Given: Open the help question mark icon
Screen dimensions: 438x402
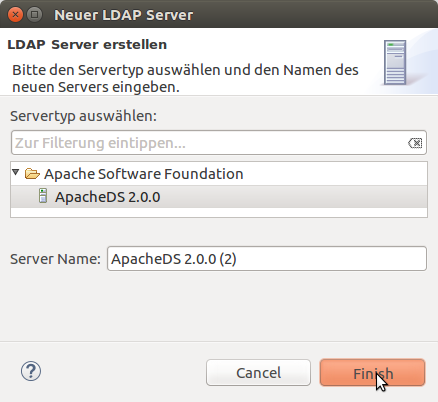Looking at the screenshot, I should pos(31,371).
